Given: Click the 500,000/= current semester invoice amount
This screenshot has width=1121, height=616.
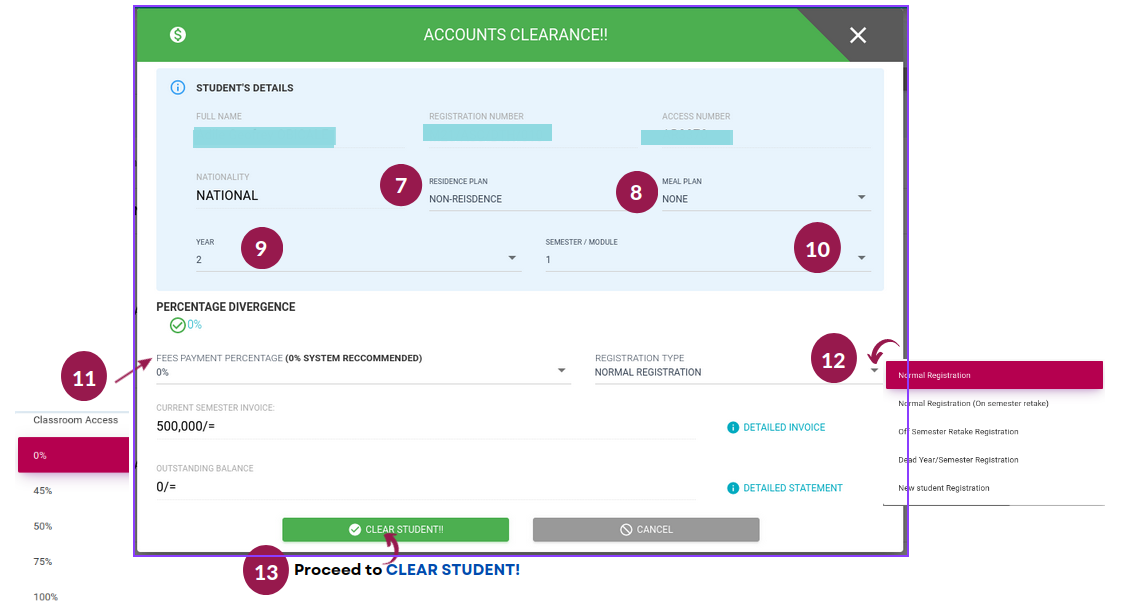Looking at the screenshot, I should tap(186, 426).
